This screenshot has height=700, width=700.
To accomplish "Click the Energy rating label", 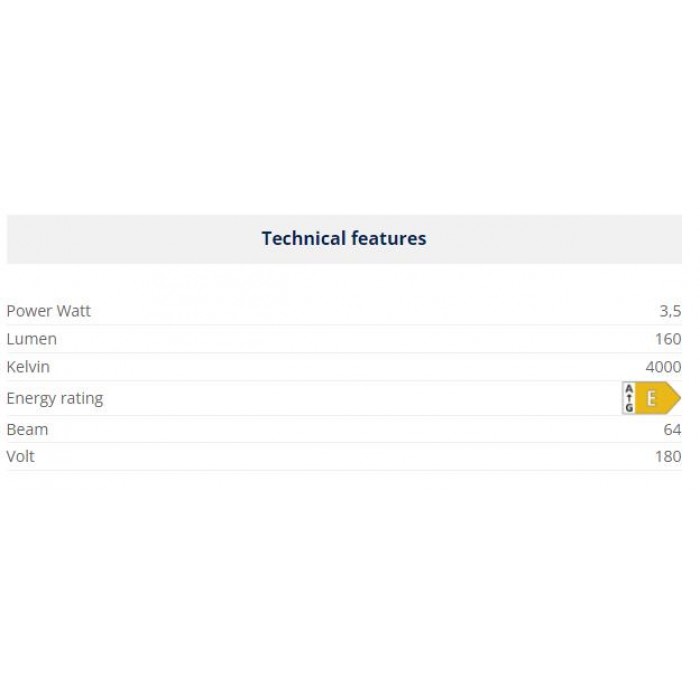I will pos(54,398).
